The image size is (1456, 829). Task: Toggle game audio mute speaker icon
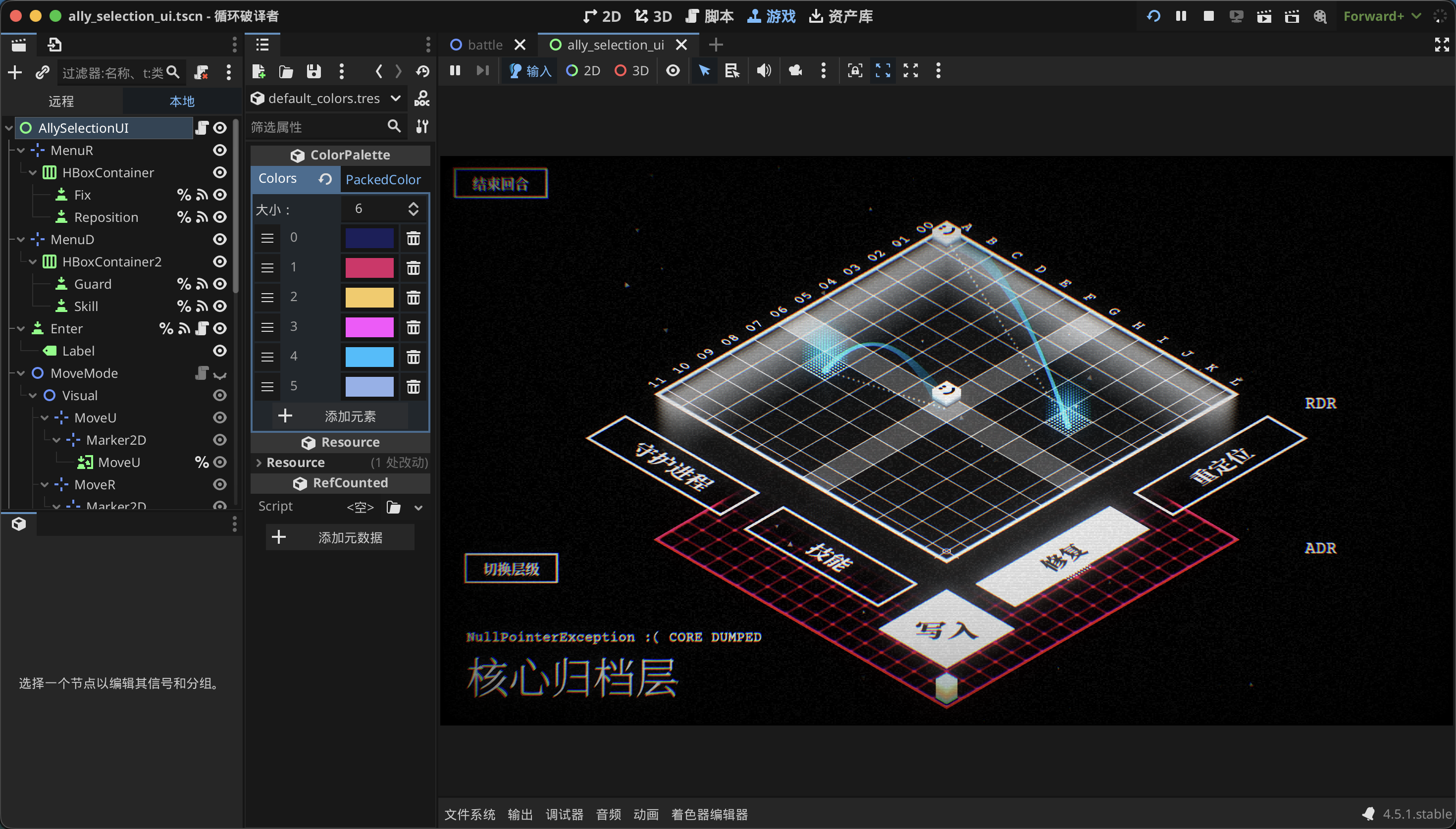[x=763, y=71]
